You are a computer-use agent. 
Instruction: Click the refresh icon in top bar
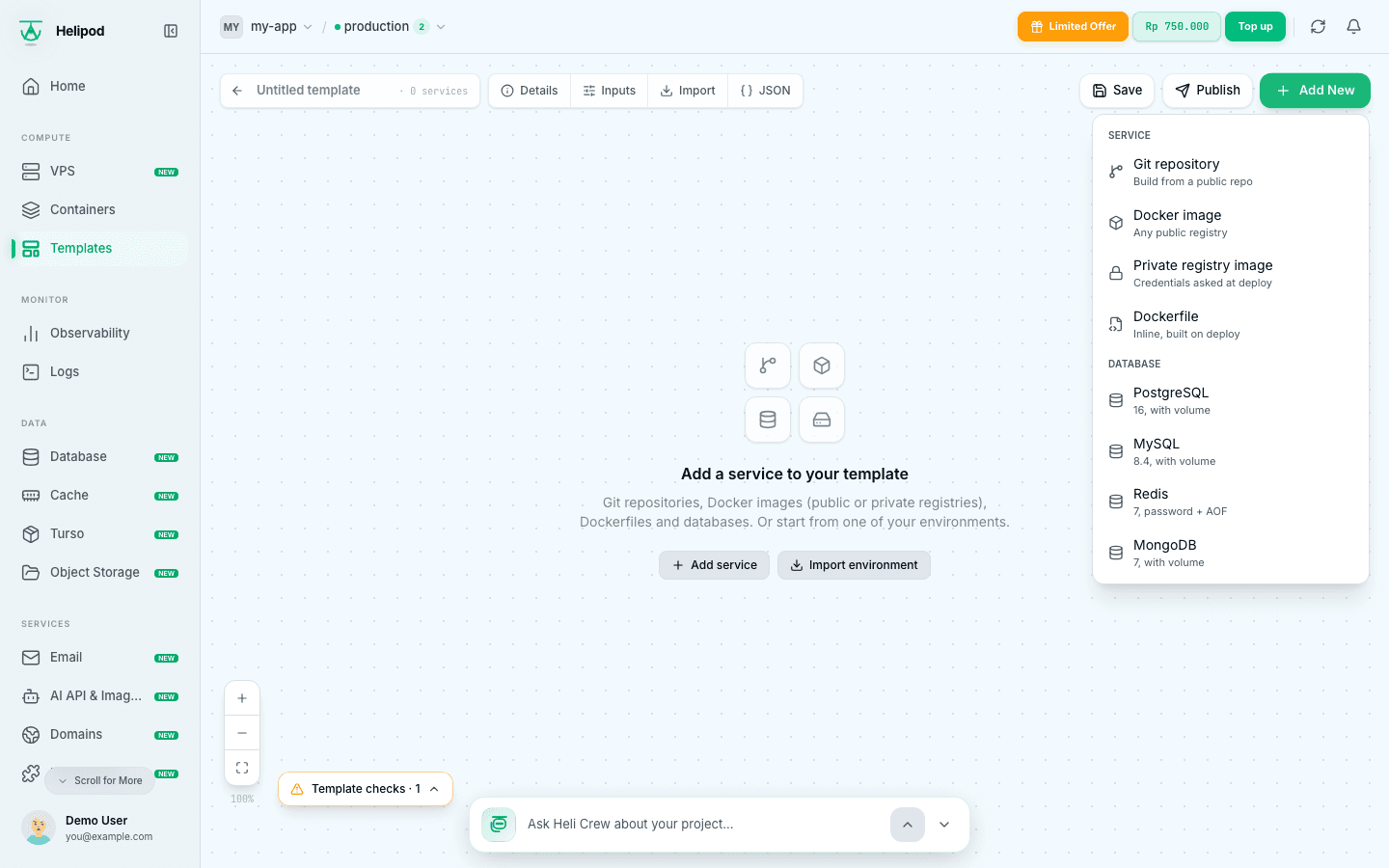(1318, 27)
